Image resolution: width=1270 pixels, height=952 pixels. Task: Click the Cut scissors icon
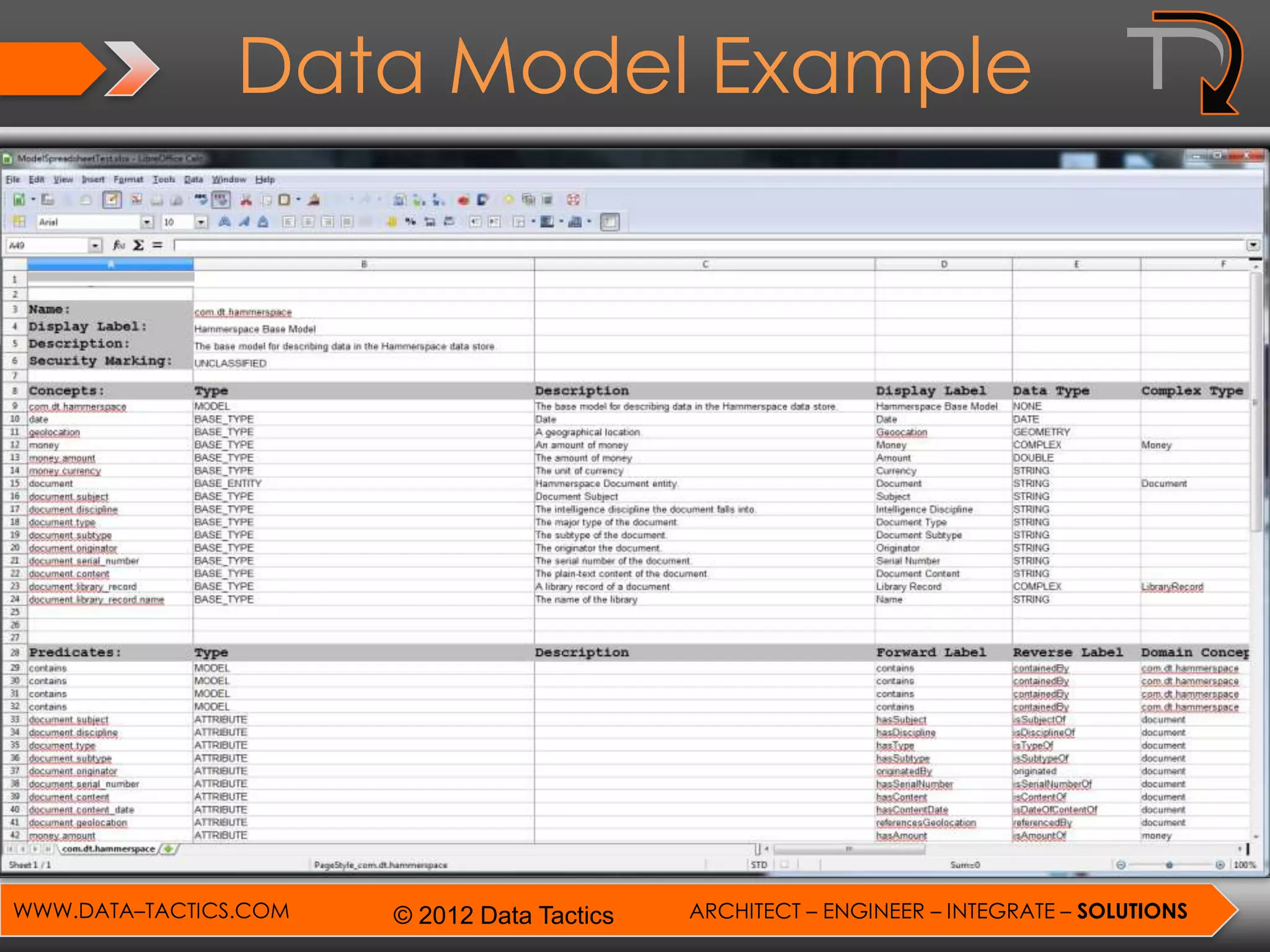click(246, 200)
